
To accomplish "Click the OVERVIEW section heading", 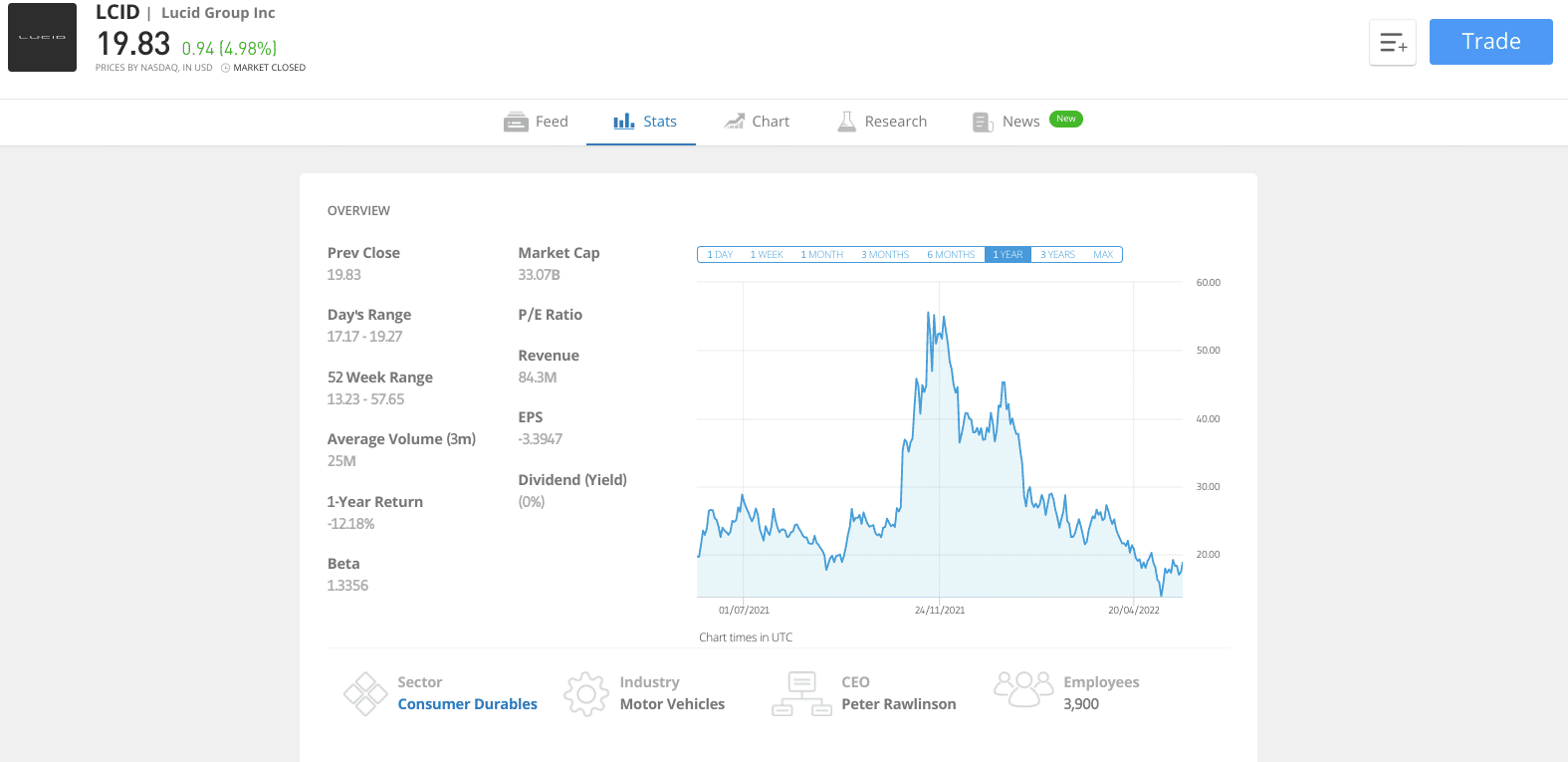I will pyautogui.click(x=358, y=211).
